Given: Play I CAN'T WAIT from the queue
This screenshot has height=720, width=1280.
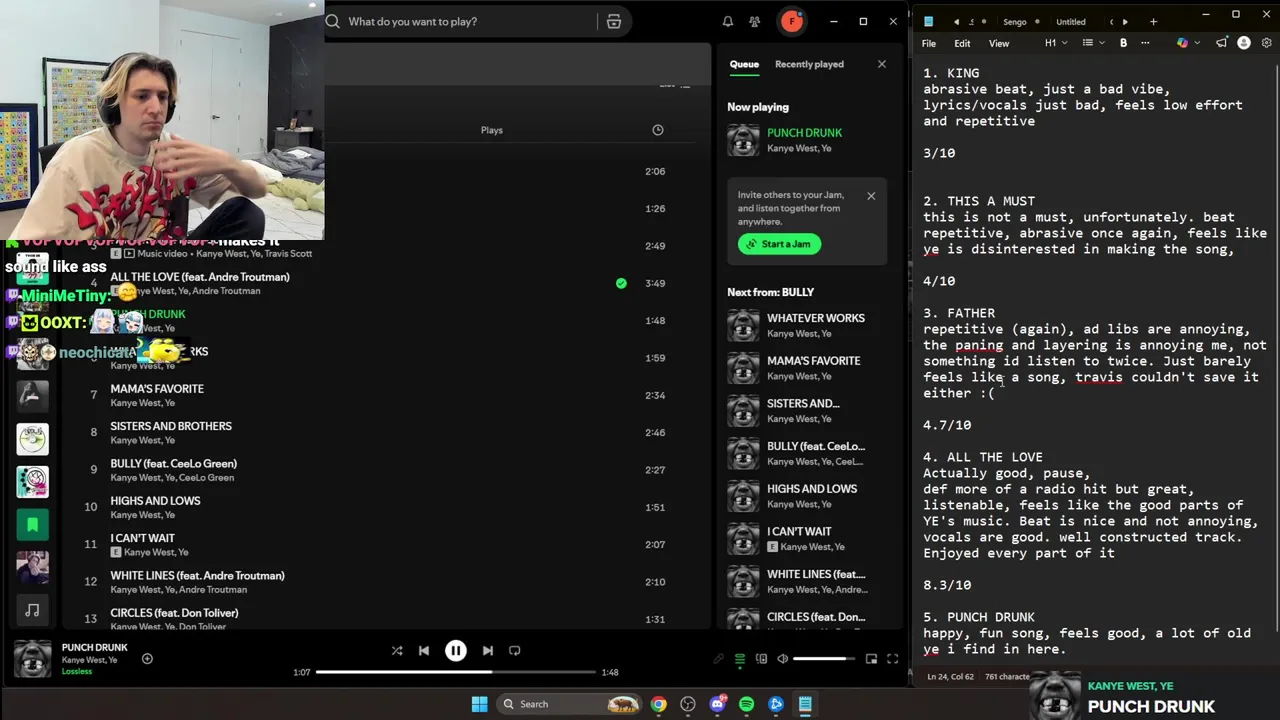Looking at the screenshot, I should (799, 532).
